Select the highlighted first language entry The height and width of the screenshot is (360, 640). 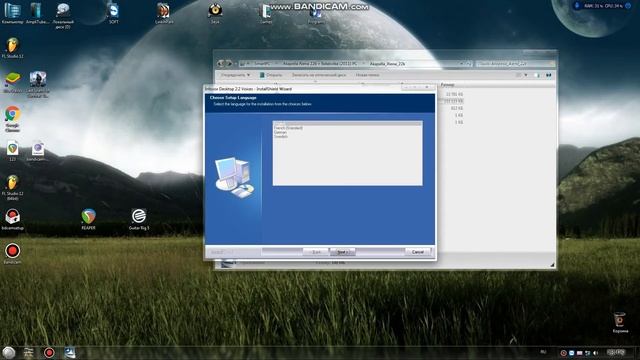pos(347,124)
